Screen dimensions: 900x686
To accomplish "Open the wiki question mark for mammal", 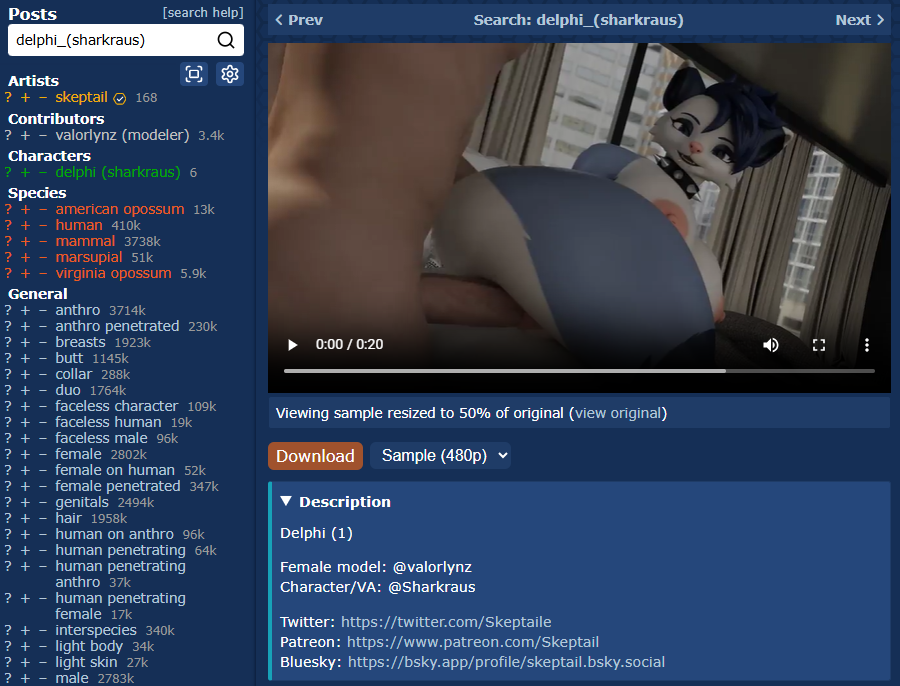I will tap(8, 241).
